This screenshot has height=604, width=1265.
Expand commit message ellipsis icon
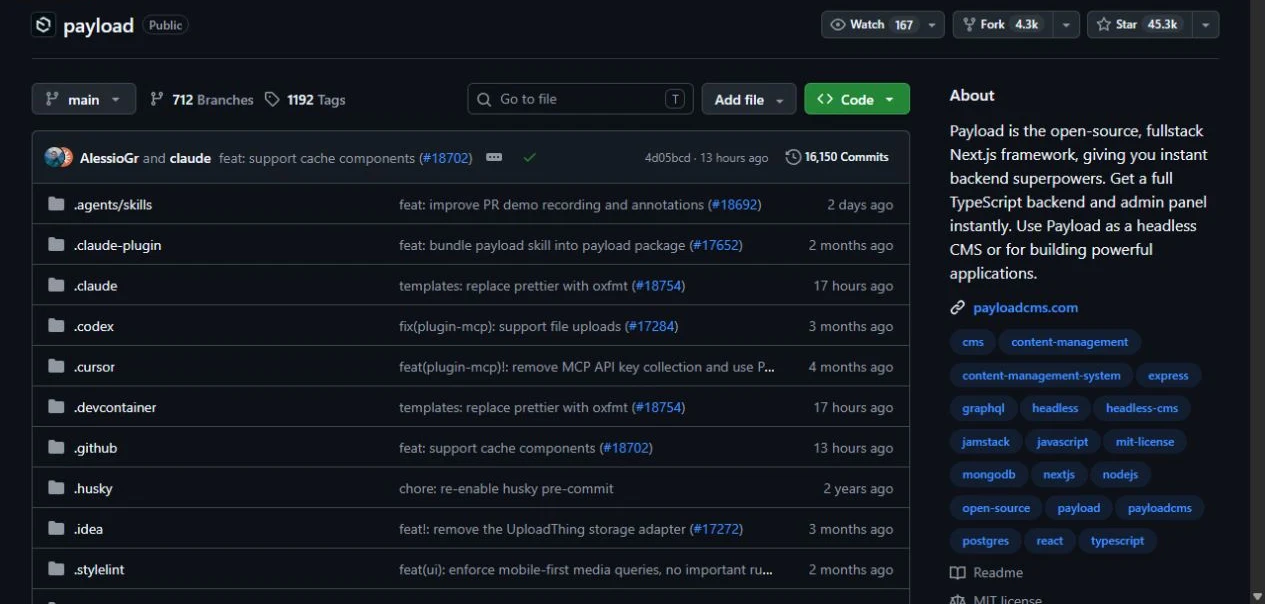[494, 157]
